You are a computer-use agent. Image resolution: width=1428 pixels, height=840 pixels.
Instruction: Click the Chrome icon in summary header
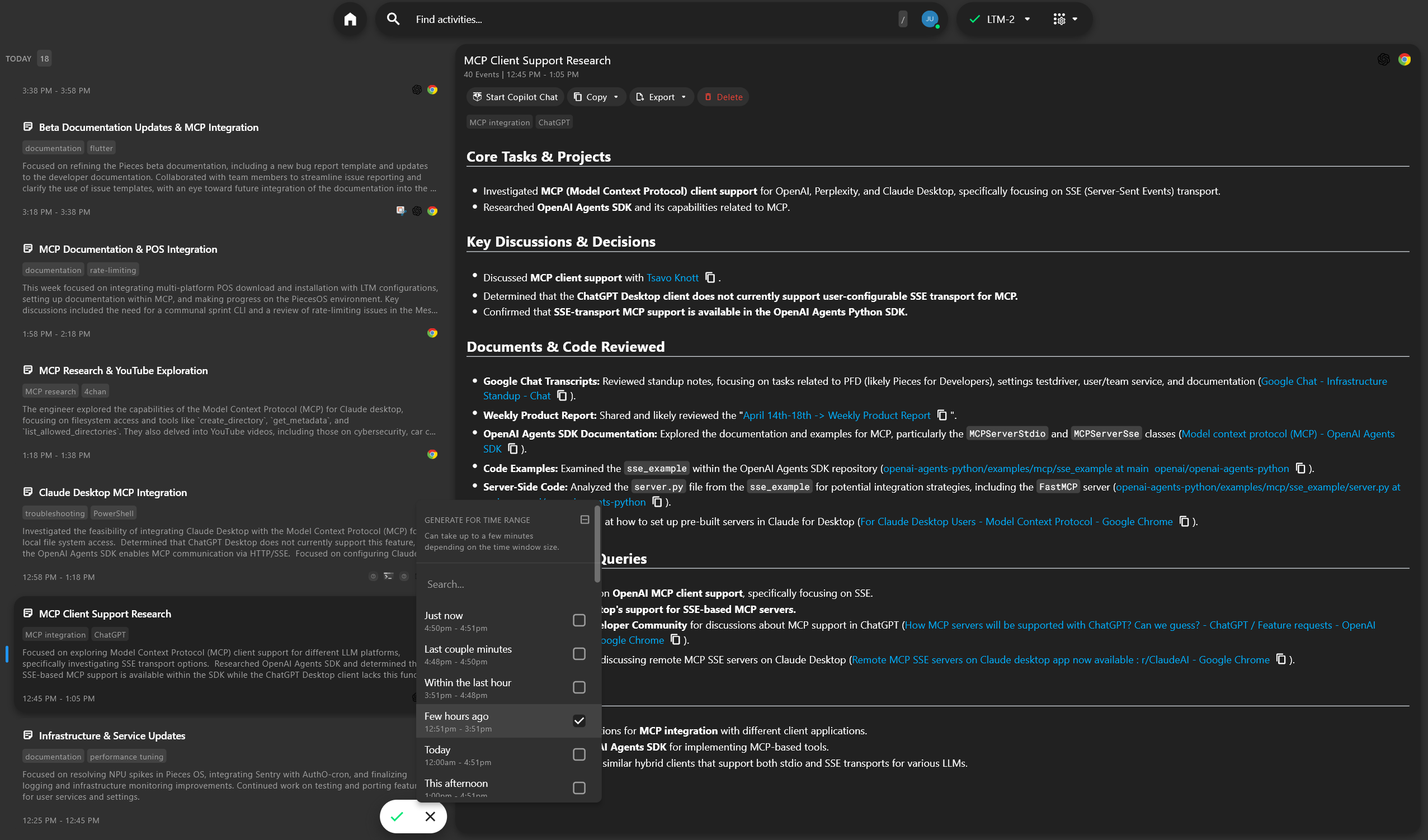[1404, 59]
